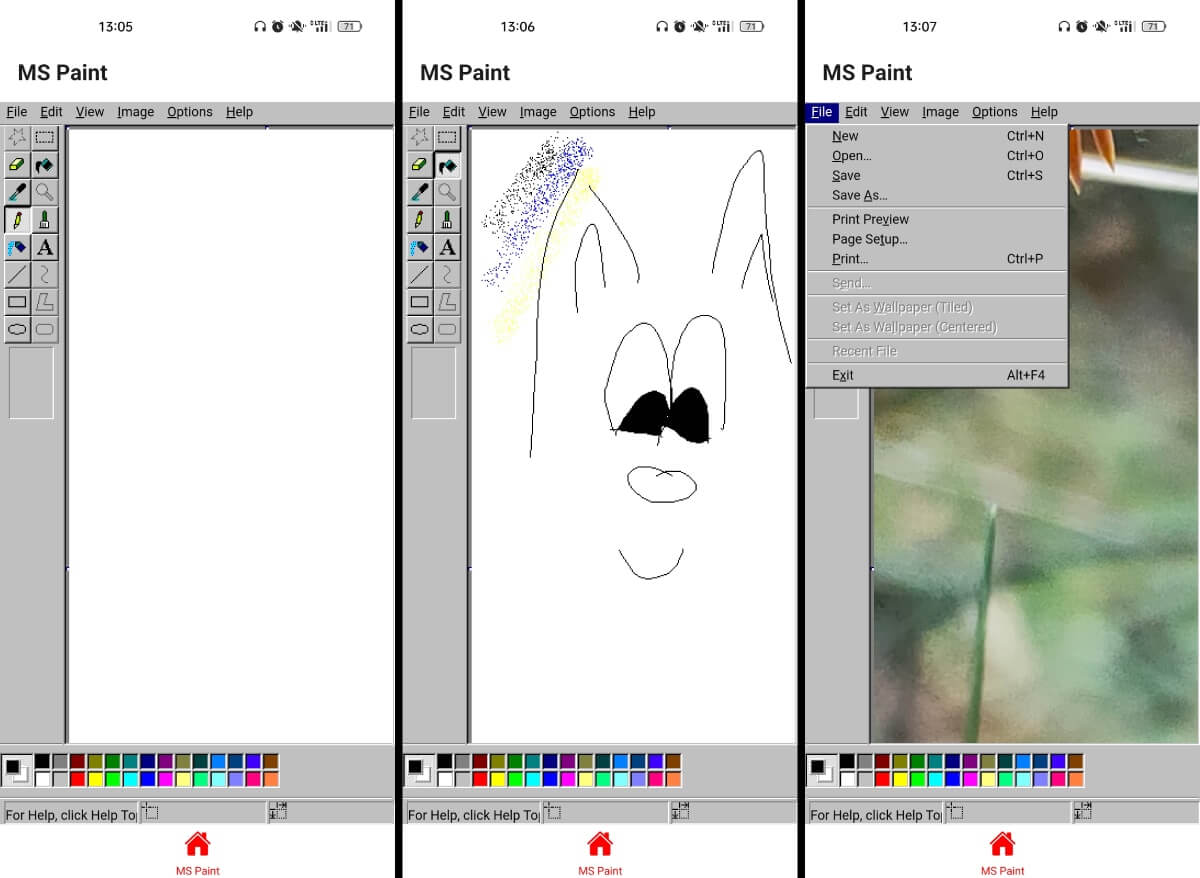Select the Curve tool
This screenshot has height=878, width=1200.
[45, 274]
